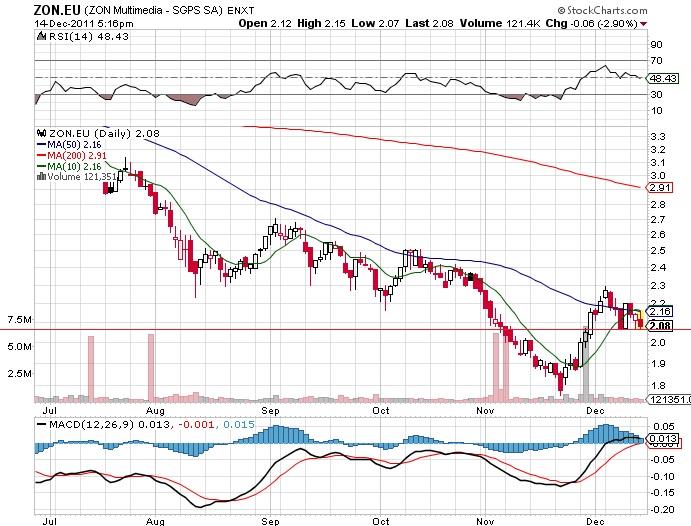Screen dimensions: 691x526
Task: Click the 30 level label on RSI axis
Action: pyautogui.click(x=656, y=94)
